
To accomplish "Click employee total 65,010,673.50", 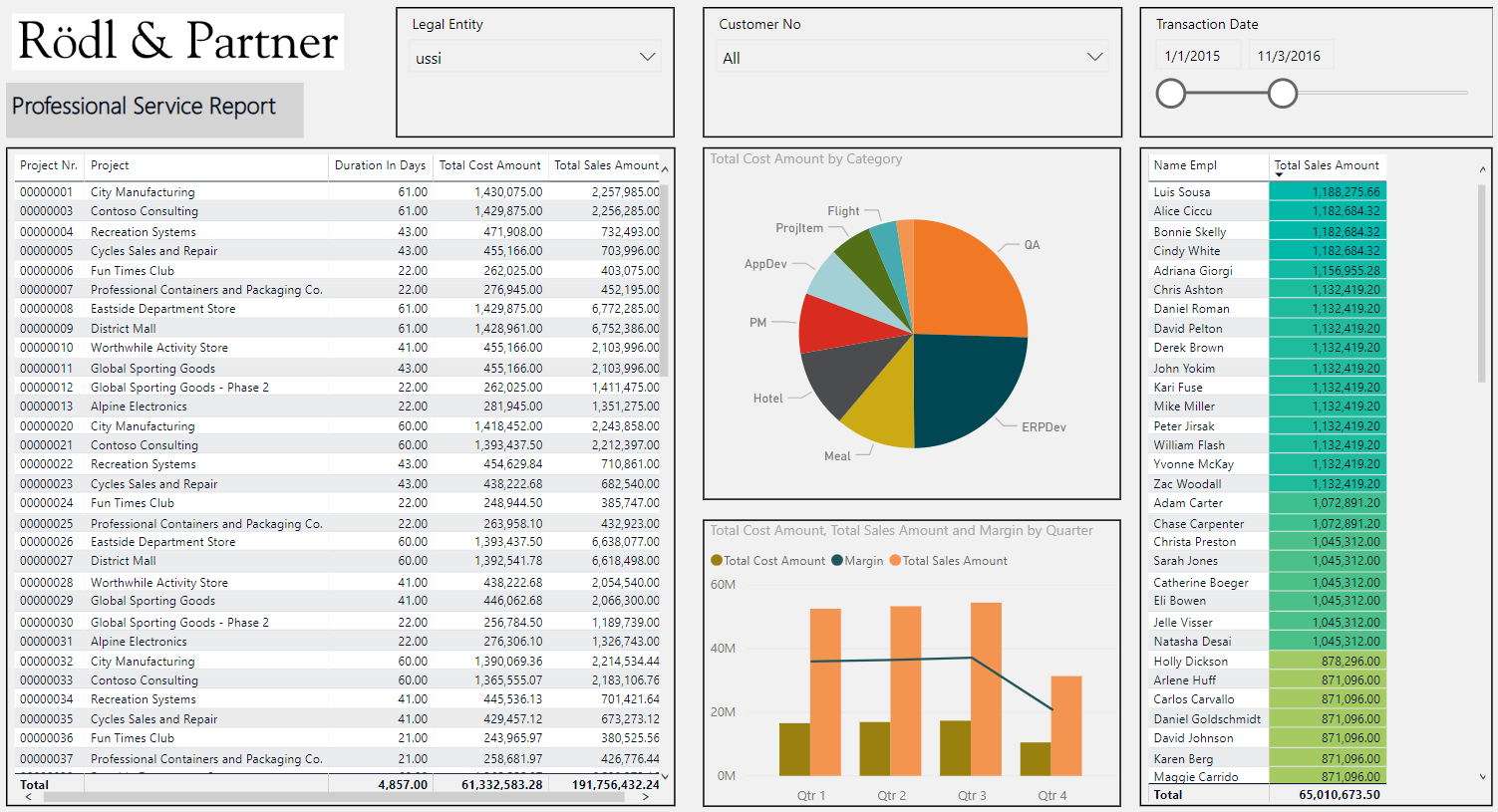I will (1340, 794).
